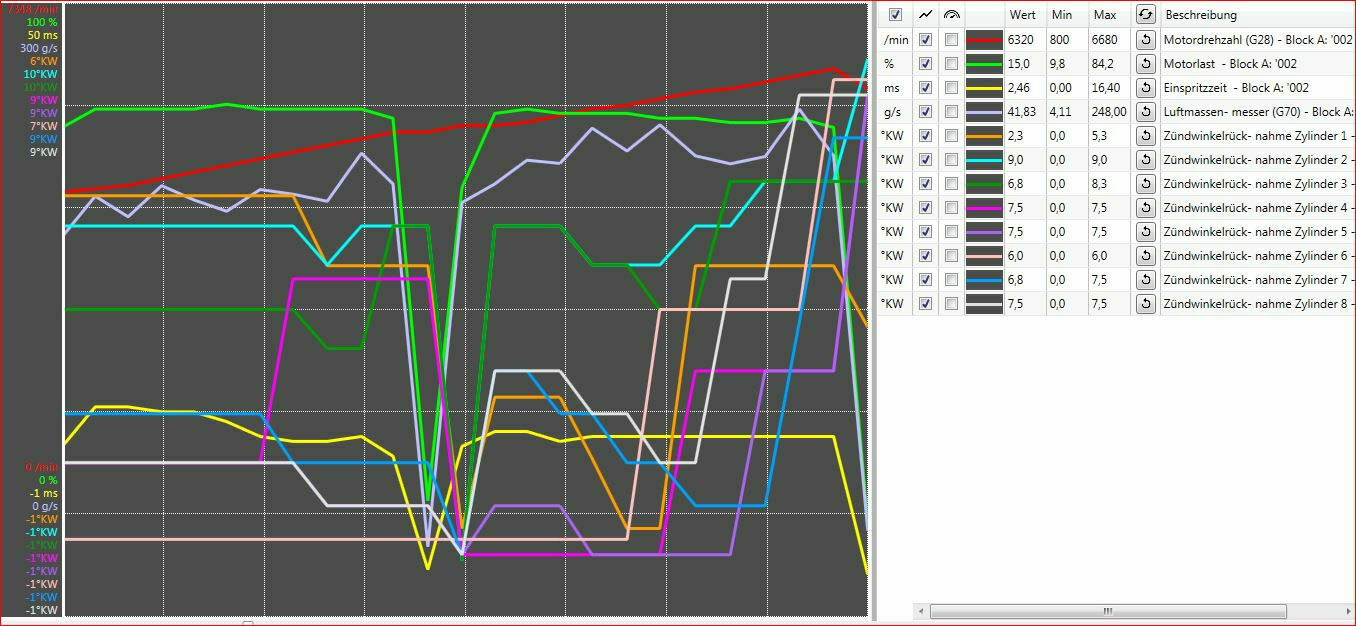This screenshot has height=626, width=1356.
Task: Click reset icon for Zylinder 3 row
Action: coord(1145,184)
